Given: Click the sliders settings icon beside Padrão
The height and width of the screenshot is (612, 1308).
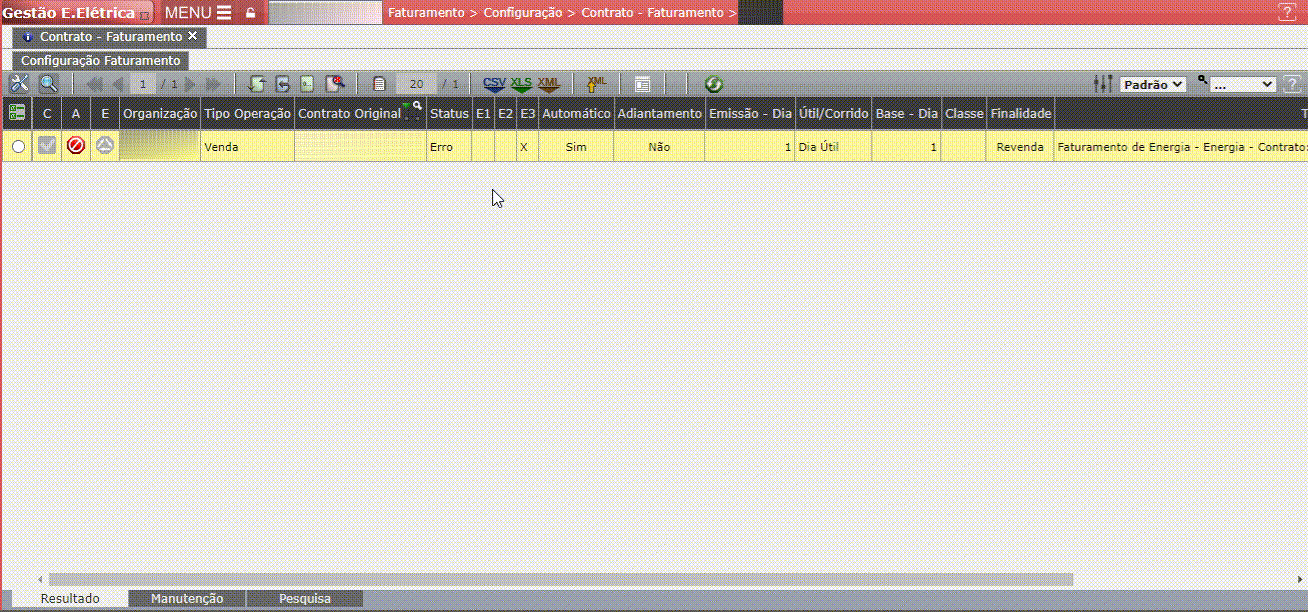Looking at the screenshot, I should [x=1103, y=84].
